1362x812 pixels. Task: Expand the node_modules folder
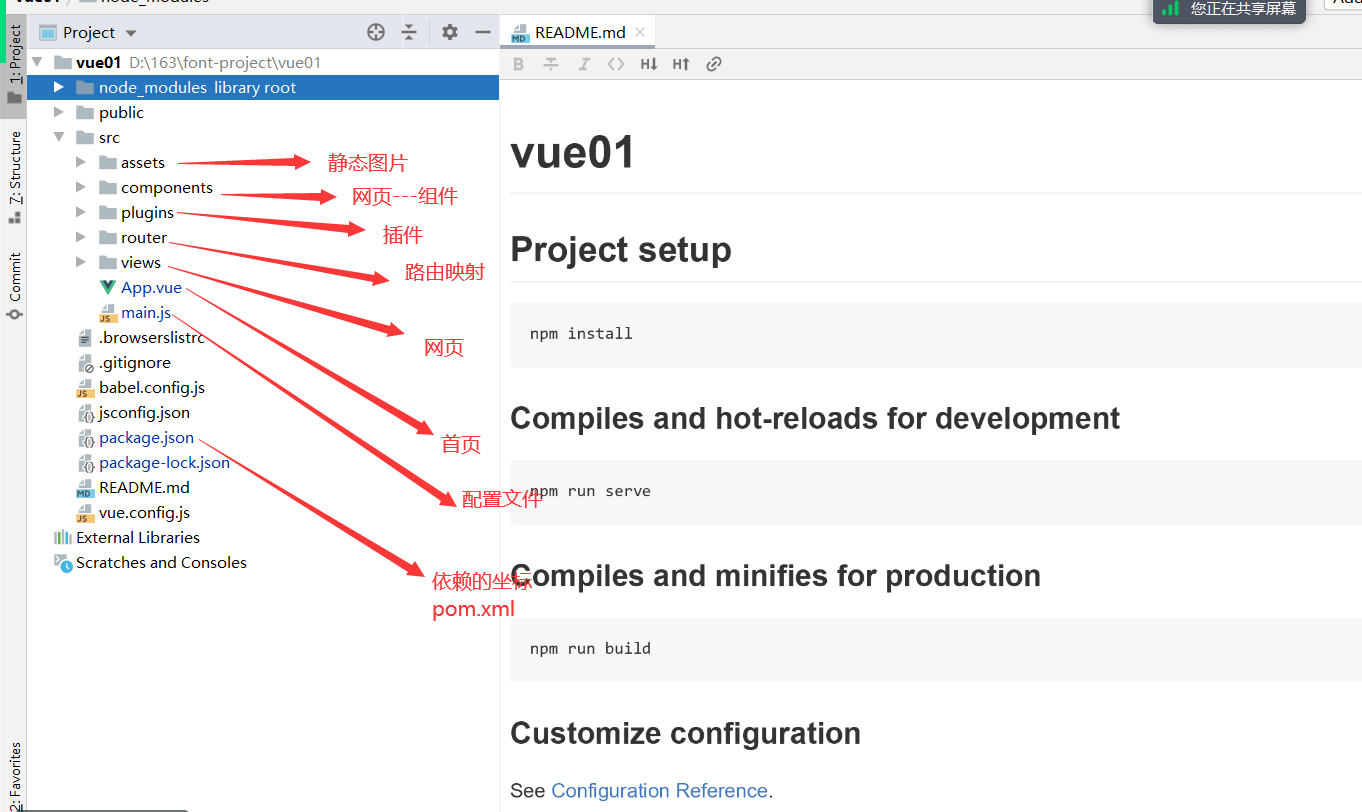pyautogui.click(x=59, y=88)
